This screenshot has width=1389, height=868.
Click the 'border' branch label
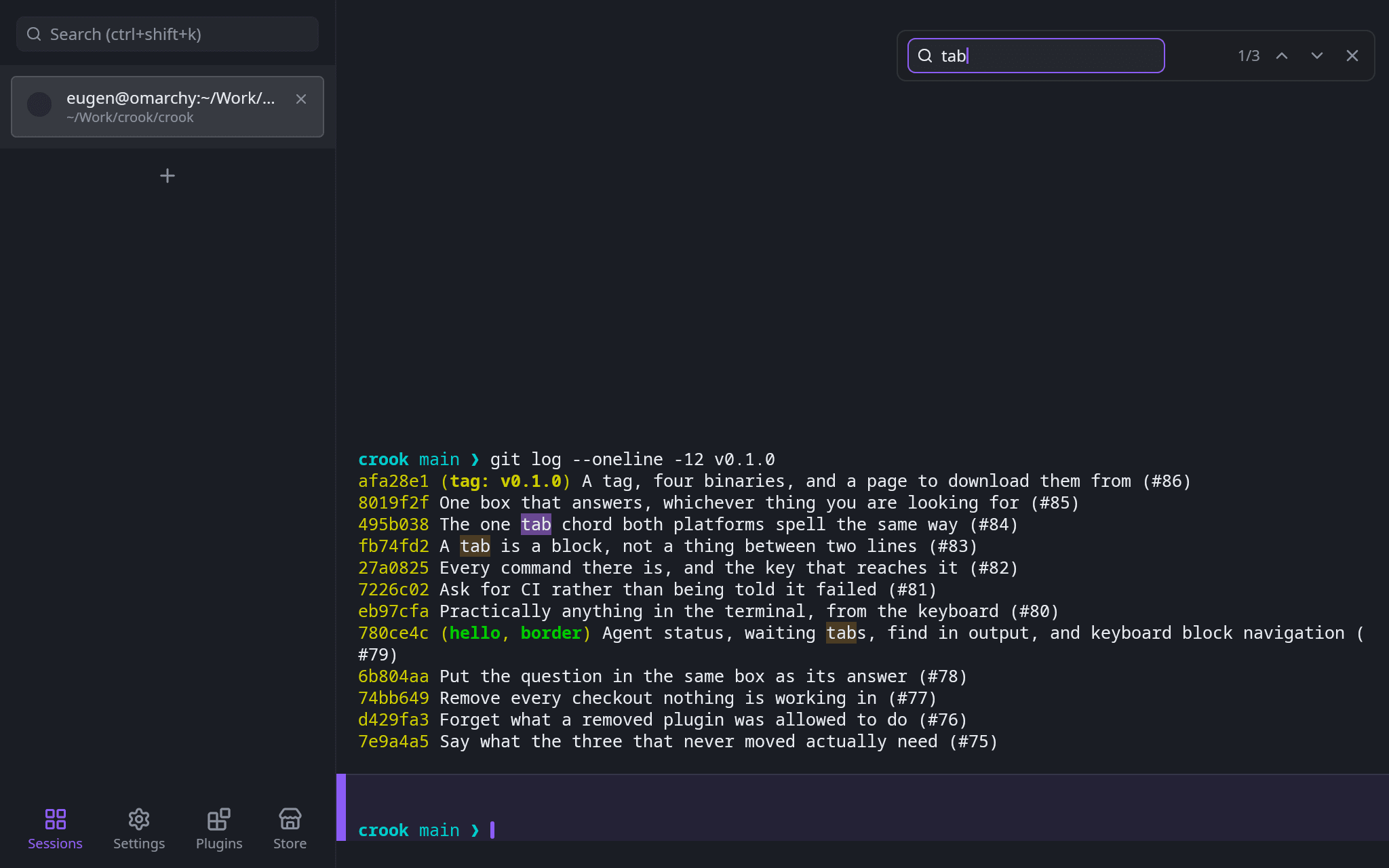point(551,633)
